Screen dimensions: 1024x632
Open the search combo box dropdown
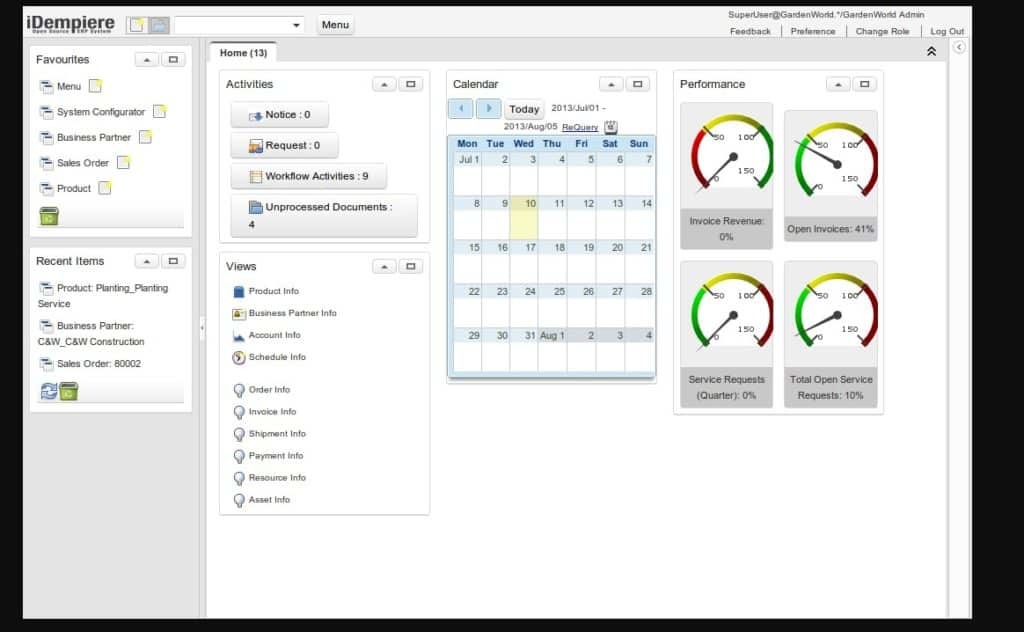coord(297,25)
